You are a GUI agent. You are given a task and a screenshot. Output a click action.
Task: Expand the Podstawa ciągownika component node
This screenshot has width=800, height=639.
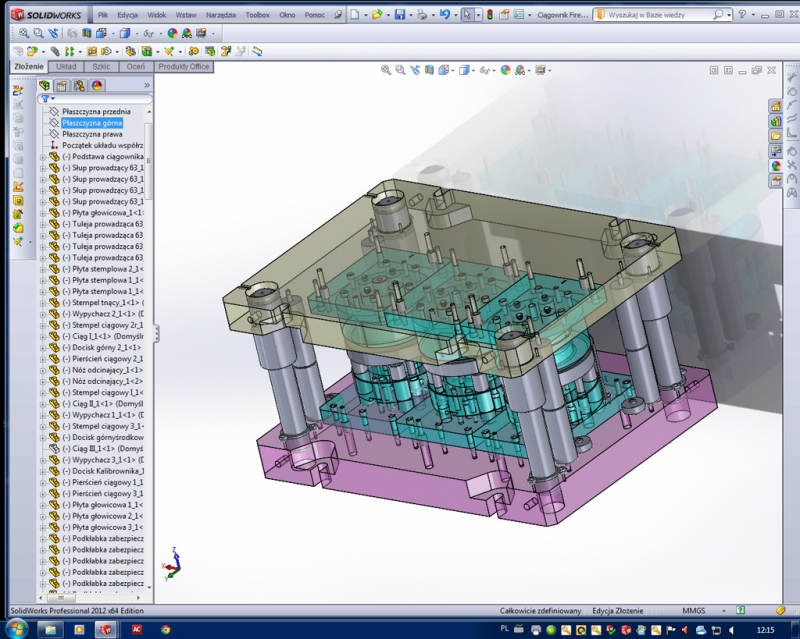(42, 157)
